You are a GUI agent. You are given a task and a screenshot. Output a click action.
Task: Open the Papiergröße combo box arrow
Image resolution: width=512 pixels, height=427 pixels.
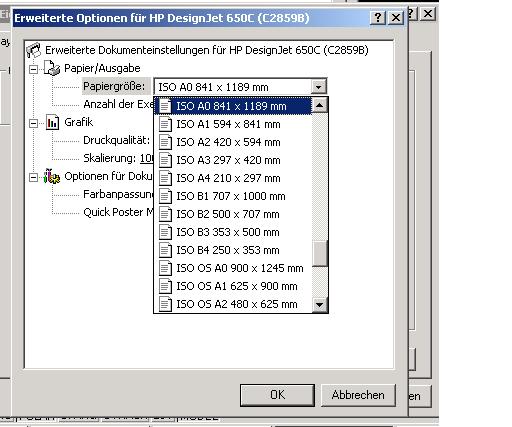(x=318, y=87)
